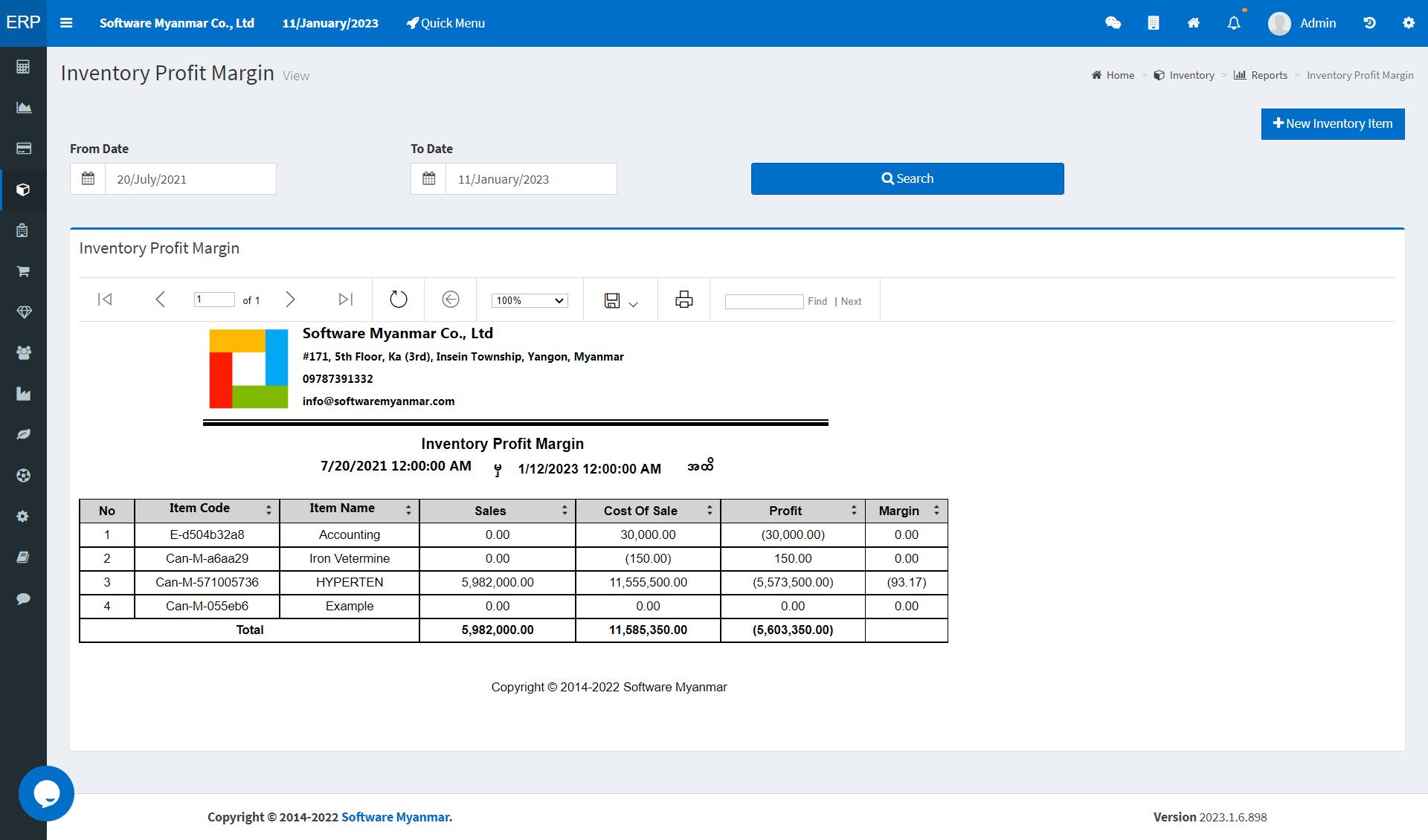
Task: Open the soccer ball sidebar module
Action: (x=23, y=475)
